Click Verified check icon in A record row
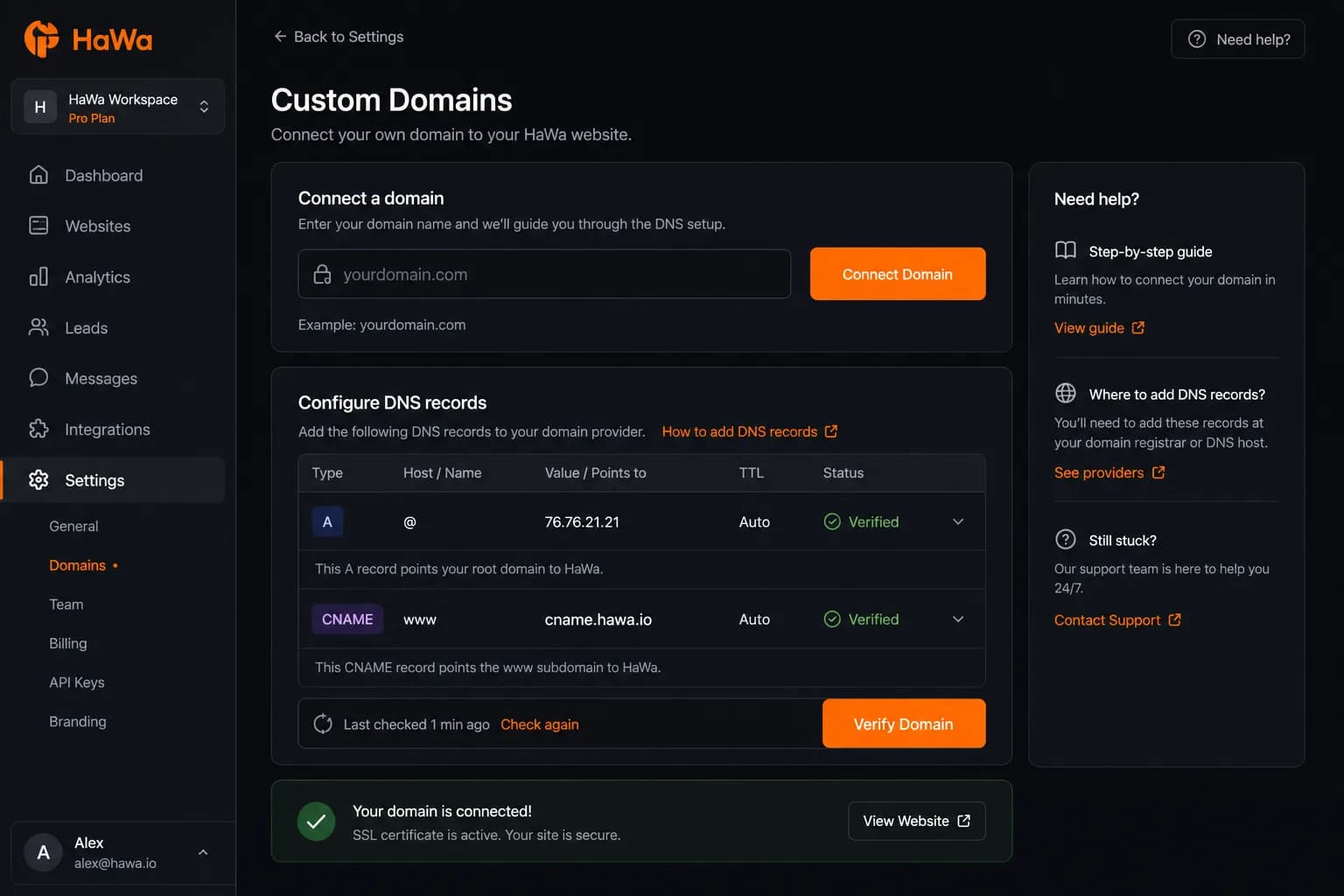 coord(832,521)
